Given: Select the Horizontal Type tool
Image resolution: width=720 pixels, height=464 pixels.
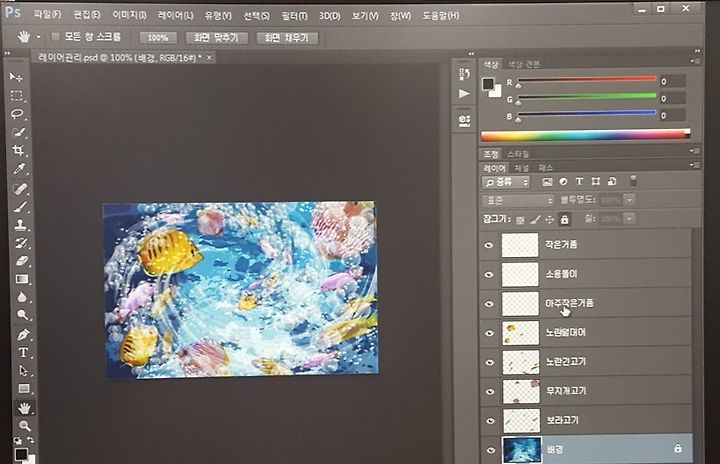Looking at the screenshot, I should click(x=23, y=352).
